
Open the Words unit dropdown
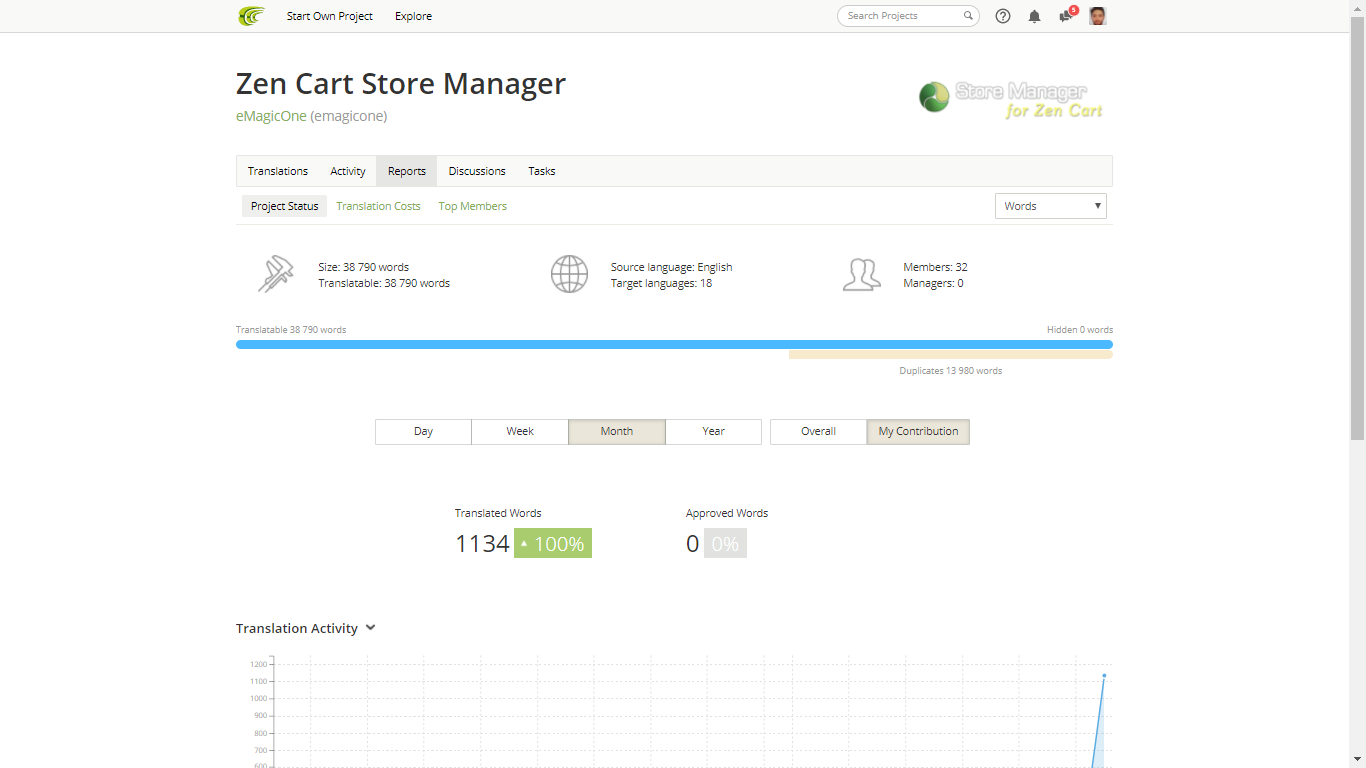click(1050, 206)
